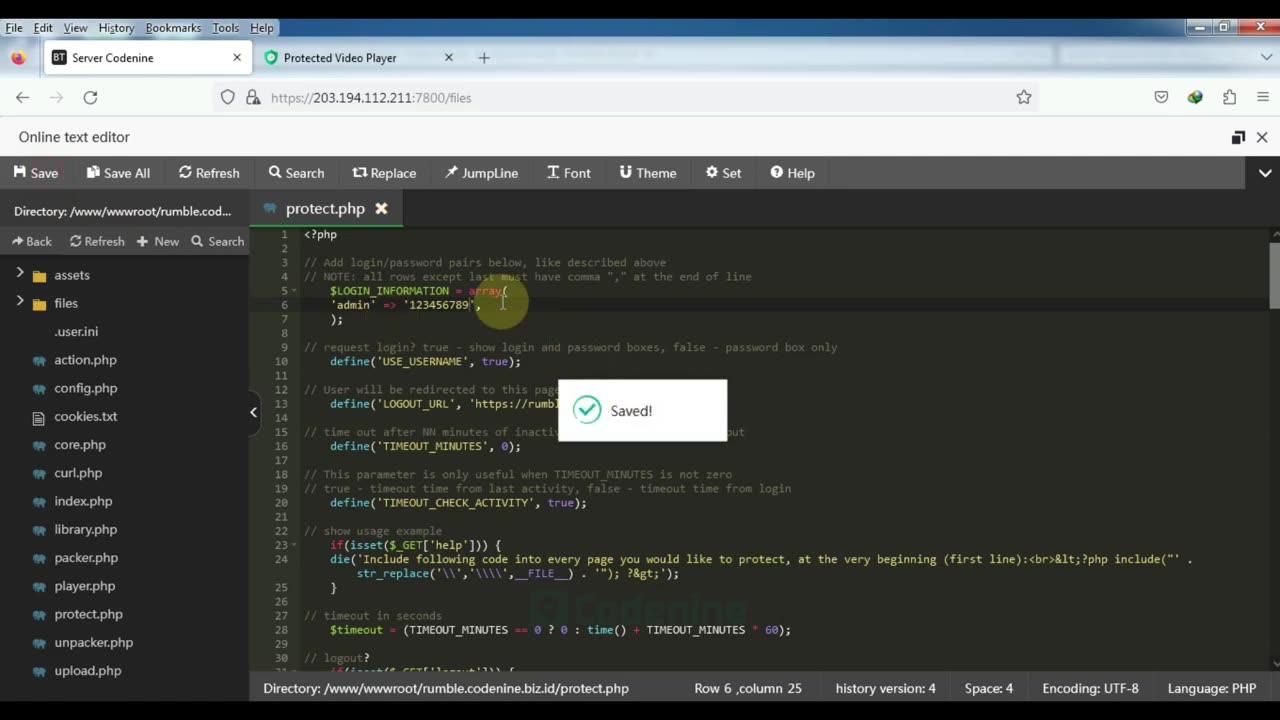This screenshot has height=720, width=1280.
Task: Open unpacker.php in file tree
Action: coord(93,642)
